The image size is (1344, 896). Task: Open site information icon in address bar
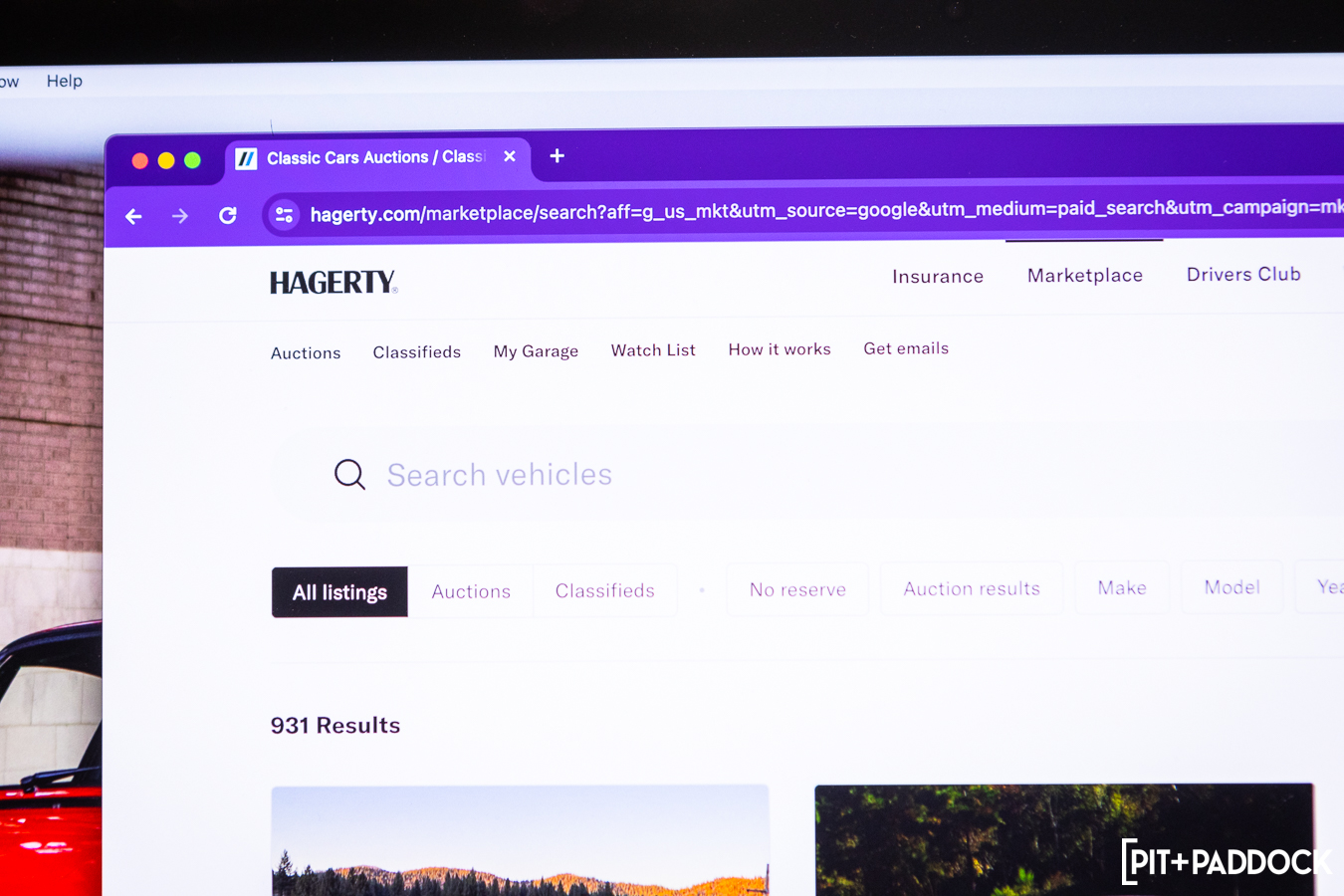pos(284,215)
